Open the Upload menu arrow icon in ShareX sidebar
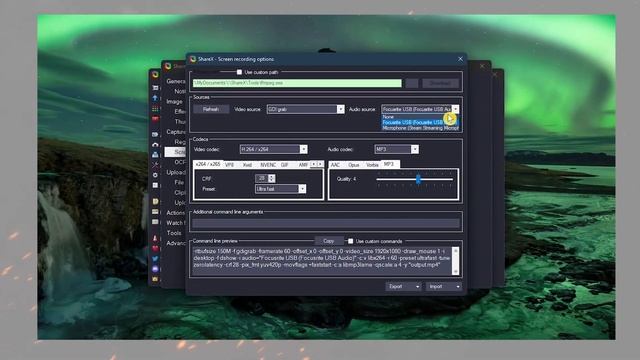 [155, 98]
